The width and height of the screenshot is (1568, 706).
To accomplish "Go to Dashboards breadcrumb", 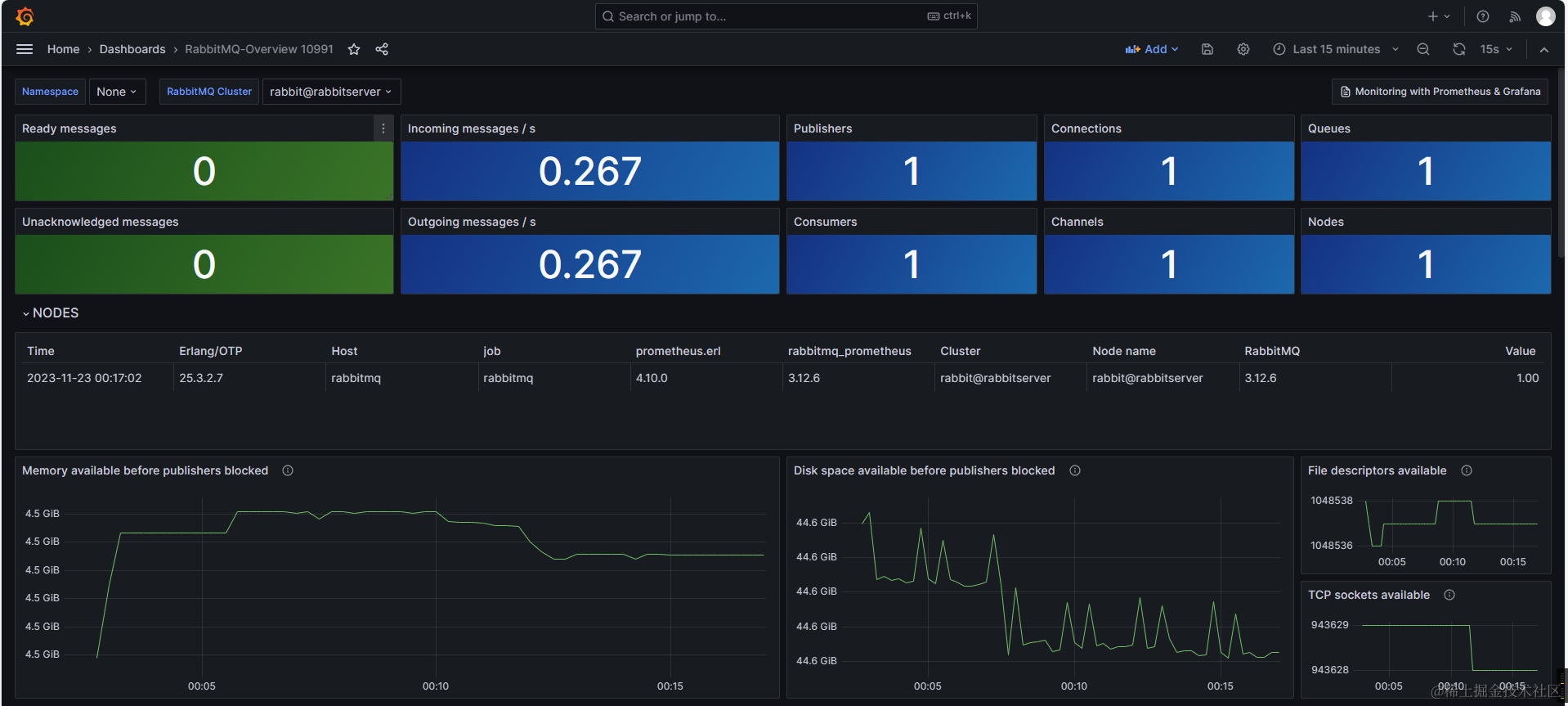I will point(132,49).
